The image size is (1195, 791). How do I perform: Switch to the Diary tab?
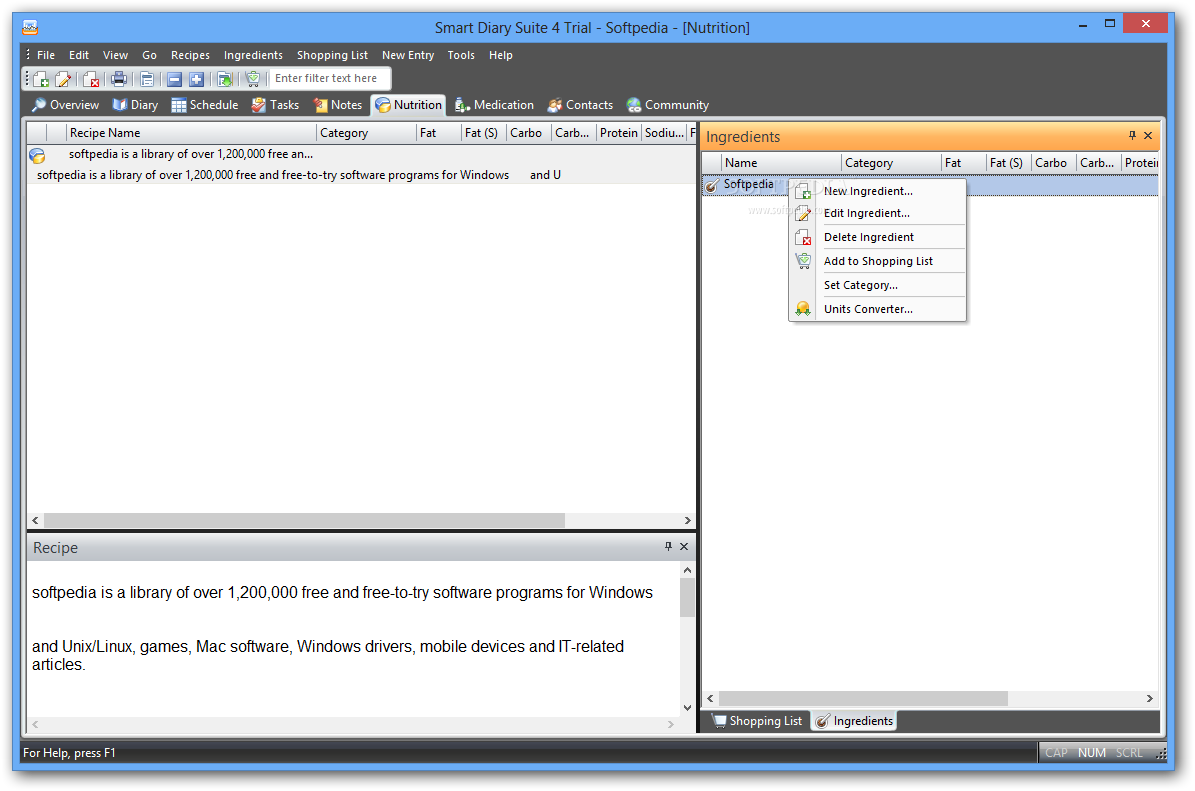coord(136,105)
